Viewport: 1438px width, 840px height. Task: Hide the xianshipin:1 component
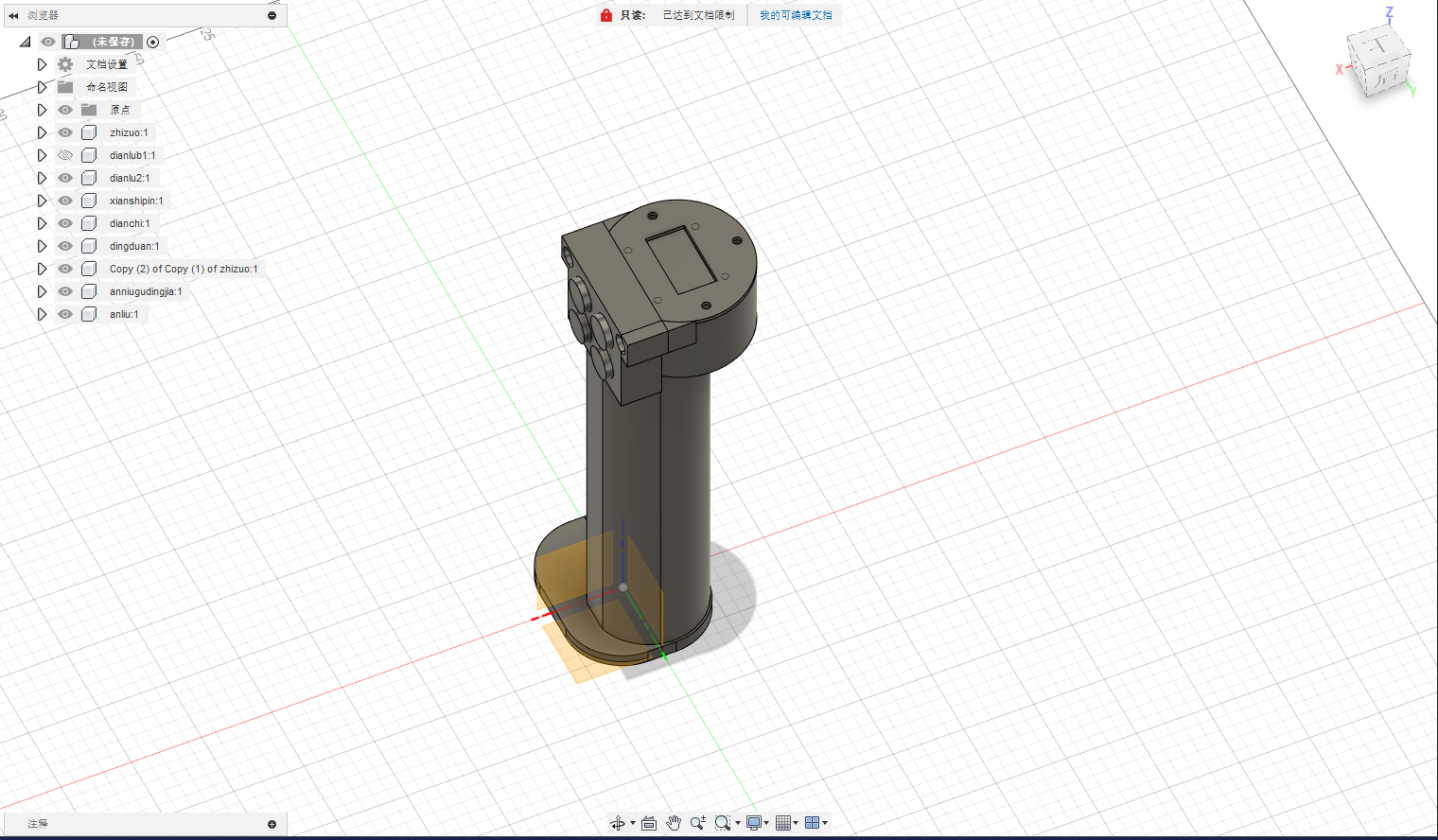(x=65, y=201)
